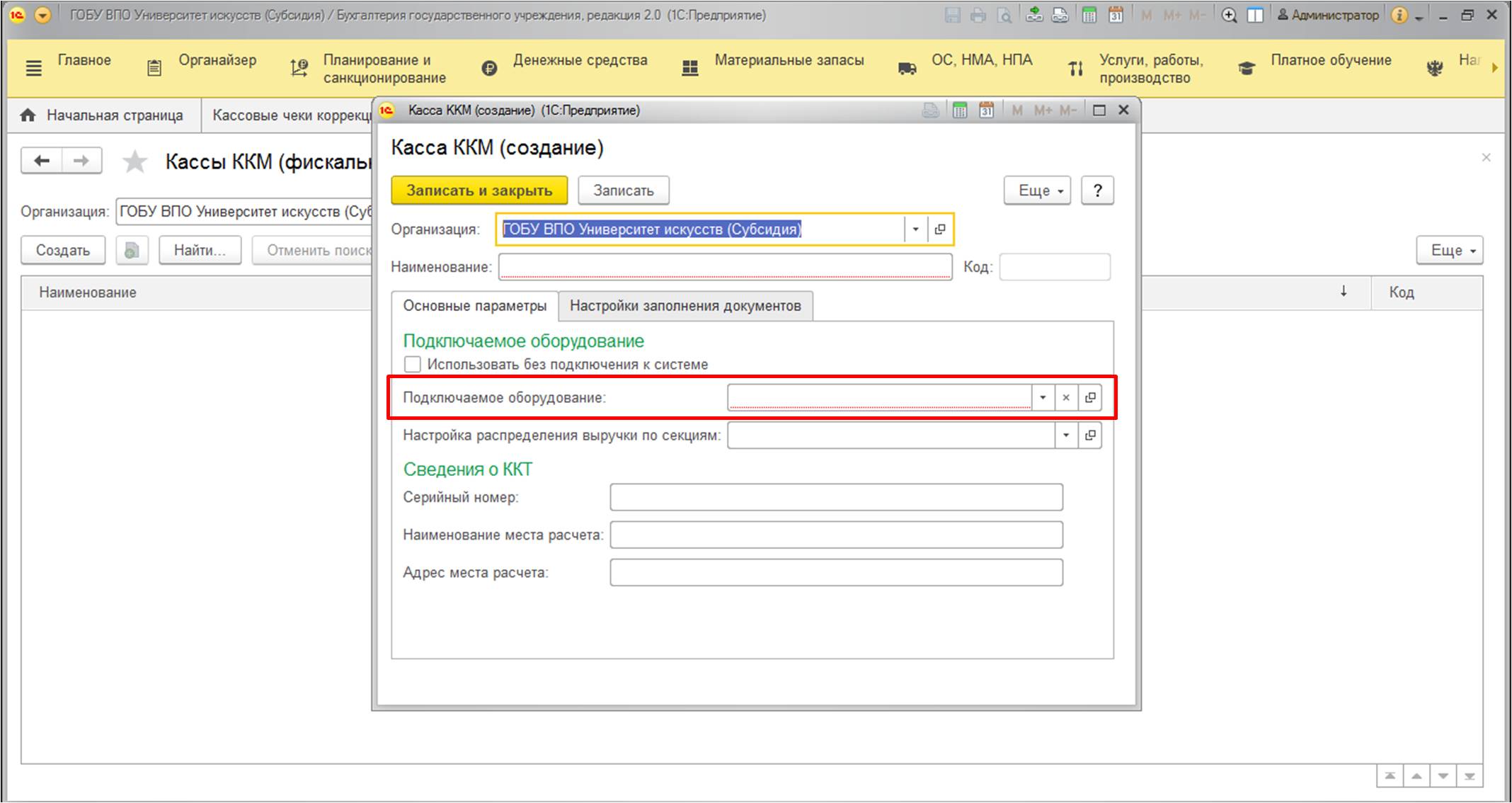
Task: Focus the Адрес места расчета field
Action: [x=836, y=572]
